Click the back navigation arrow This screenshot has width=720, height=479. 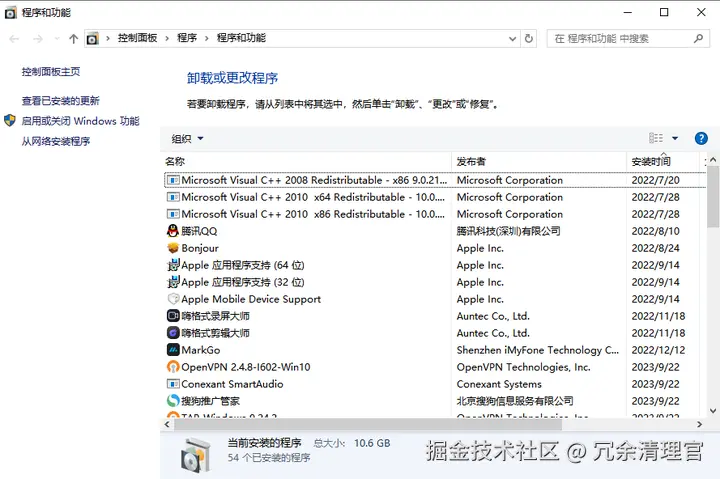click(14, 39)
